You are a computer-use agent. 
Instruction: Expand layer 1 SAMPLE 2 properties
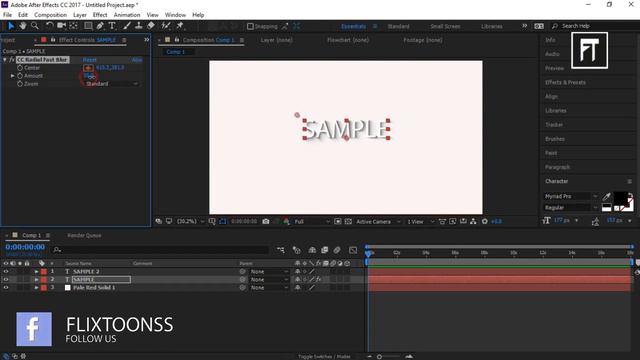pos(36,271)
